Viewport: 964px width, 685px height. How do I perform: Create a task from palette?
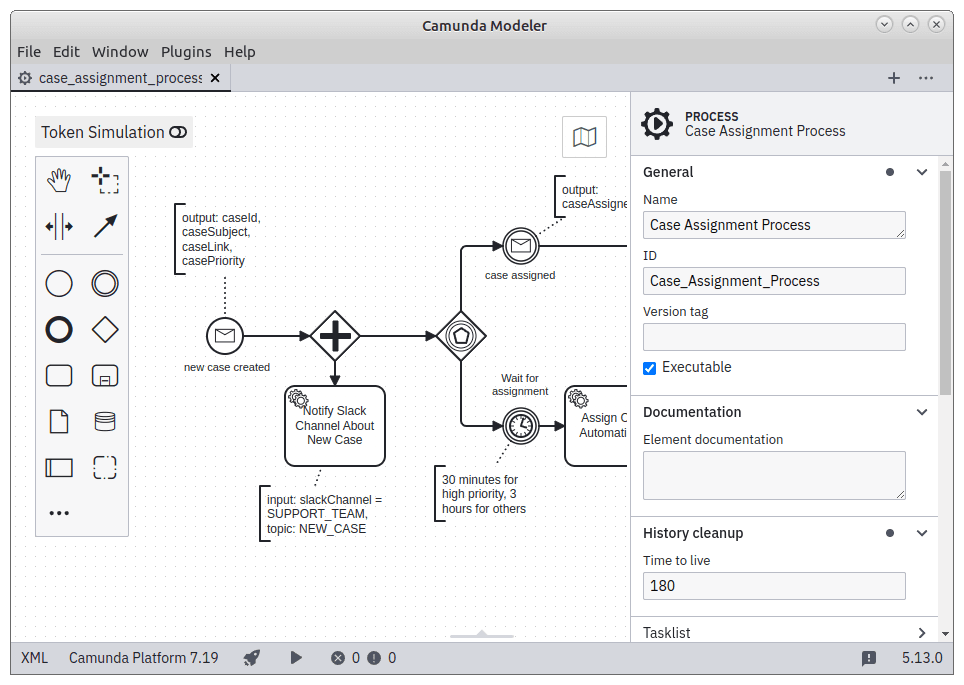point(59,376)
